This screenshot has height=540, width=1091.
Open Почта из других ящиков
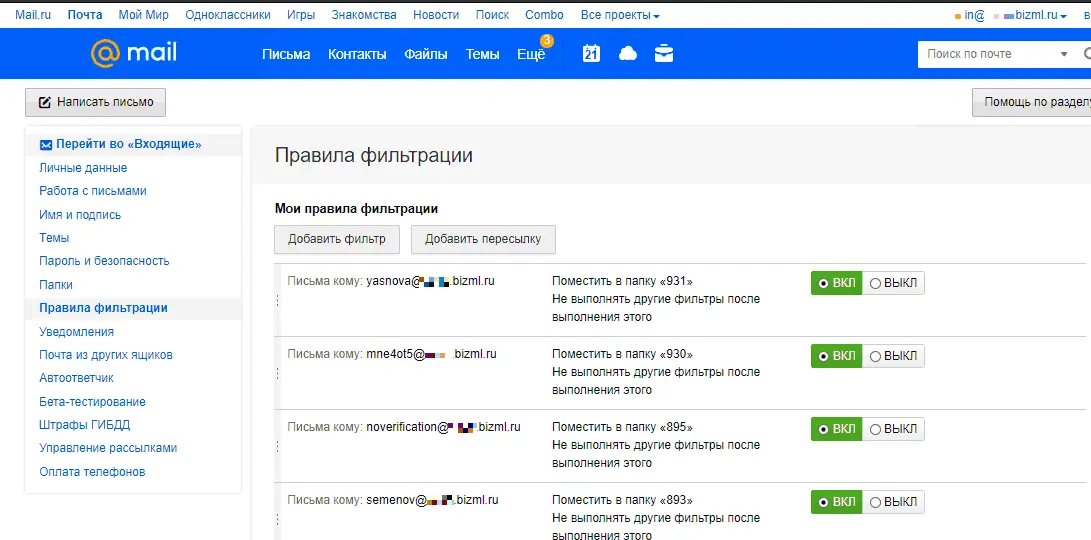point(106,355)
